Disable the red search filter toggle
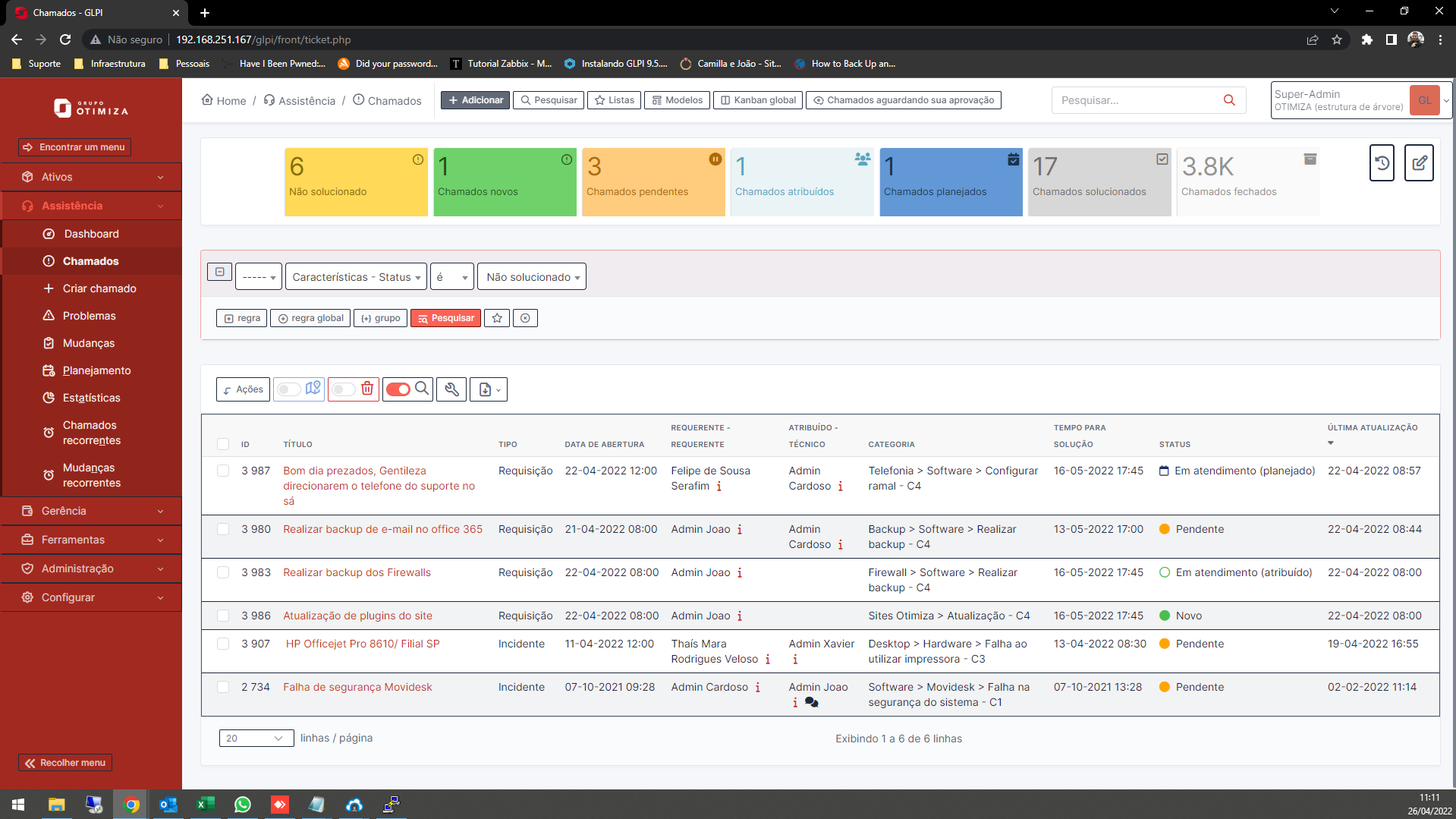 399,389
